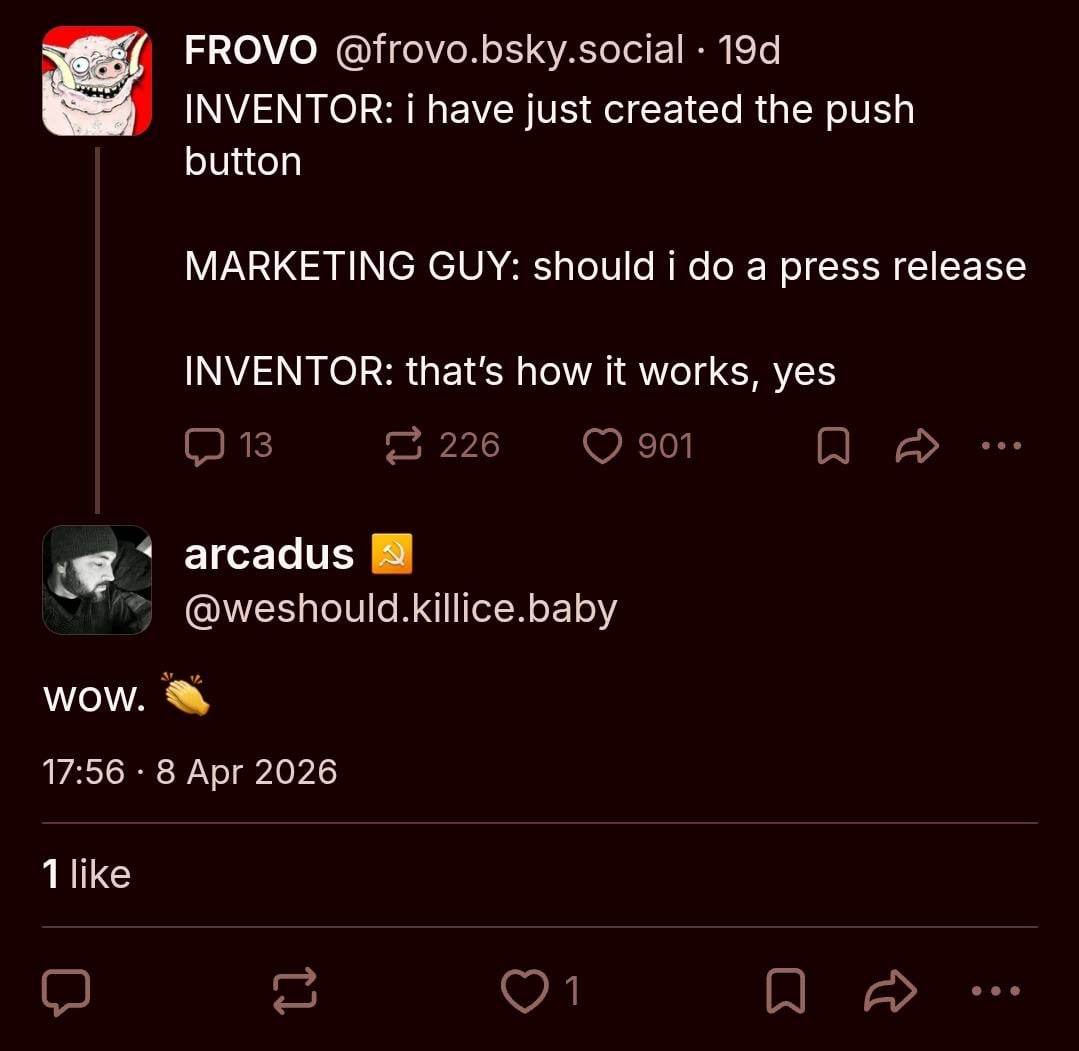1079x1051 pixels.
Task: View the 1 like list
Action: [87, 875]
